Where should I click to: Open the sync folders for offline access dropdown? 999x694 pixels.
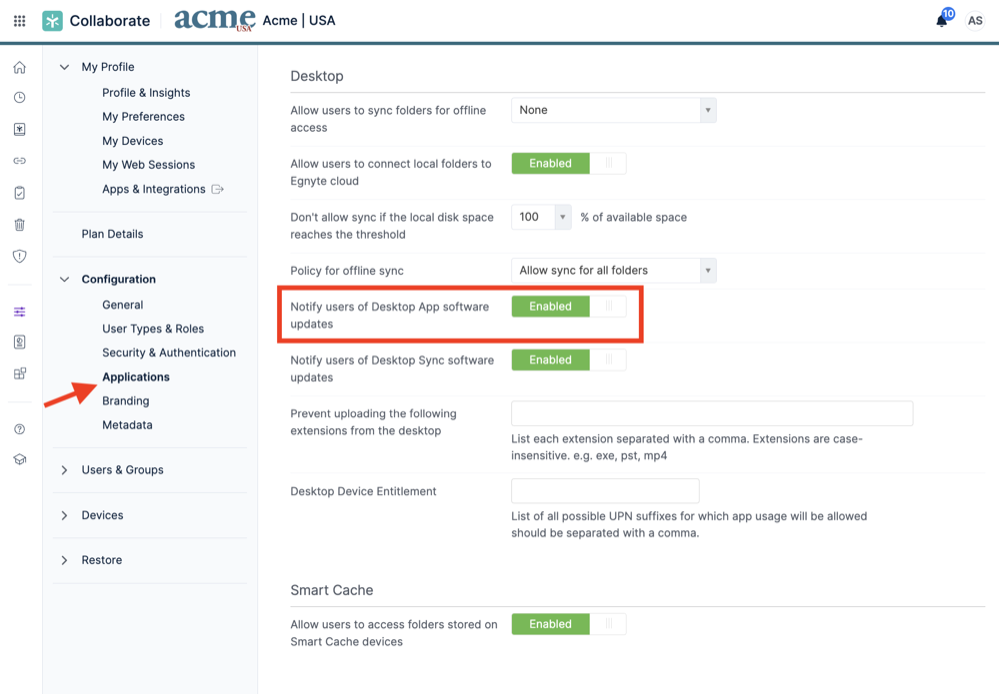(x=614, y=110)
